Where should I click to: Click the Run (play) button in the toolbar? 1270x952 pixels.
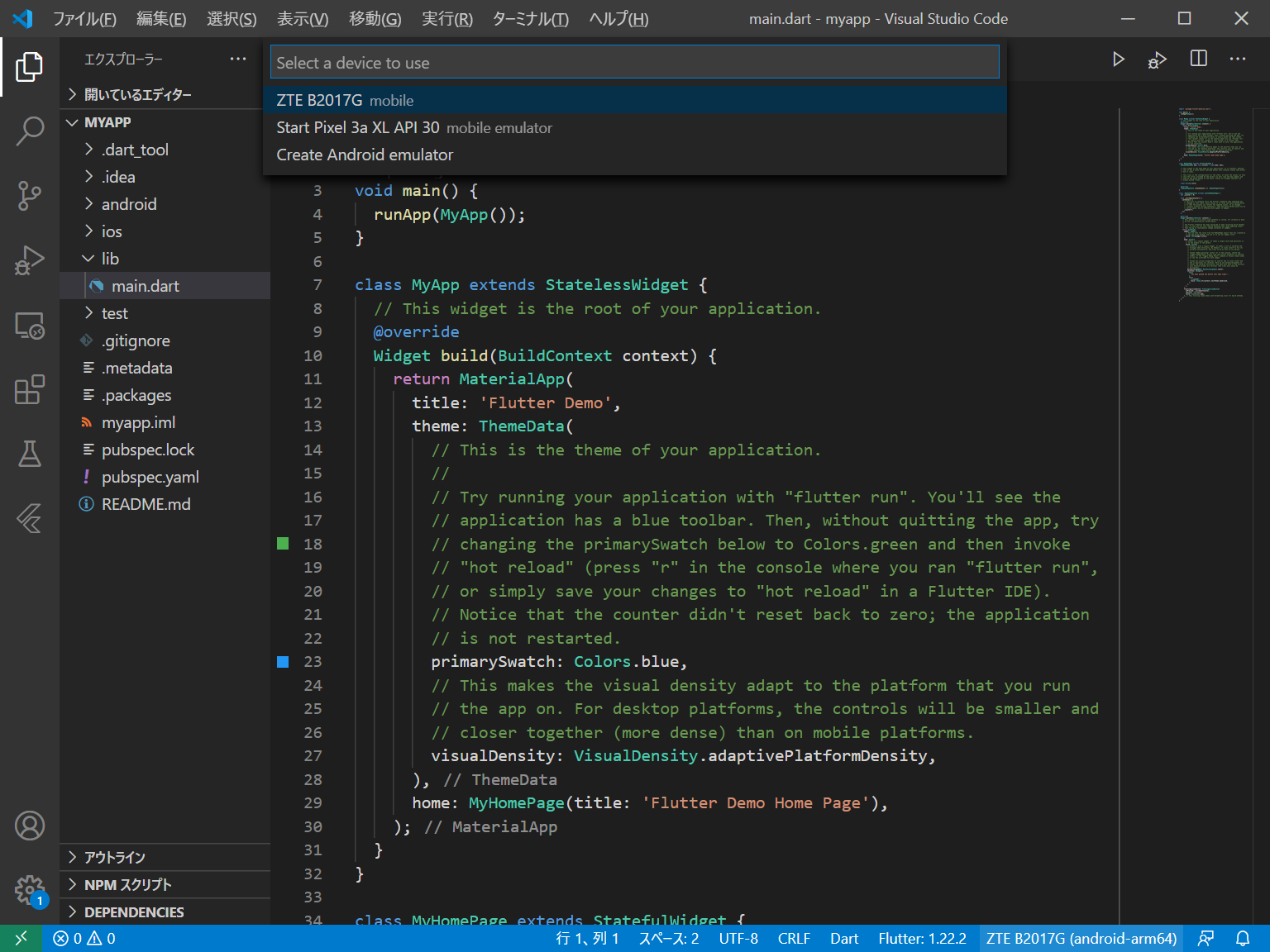click(1119, 59)
